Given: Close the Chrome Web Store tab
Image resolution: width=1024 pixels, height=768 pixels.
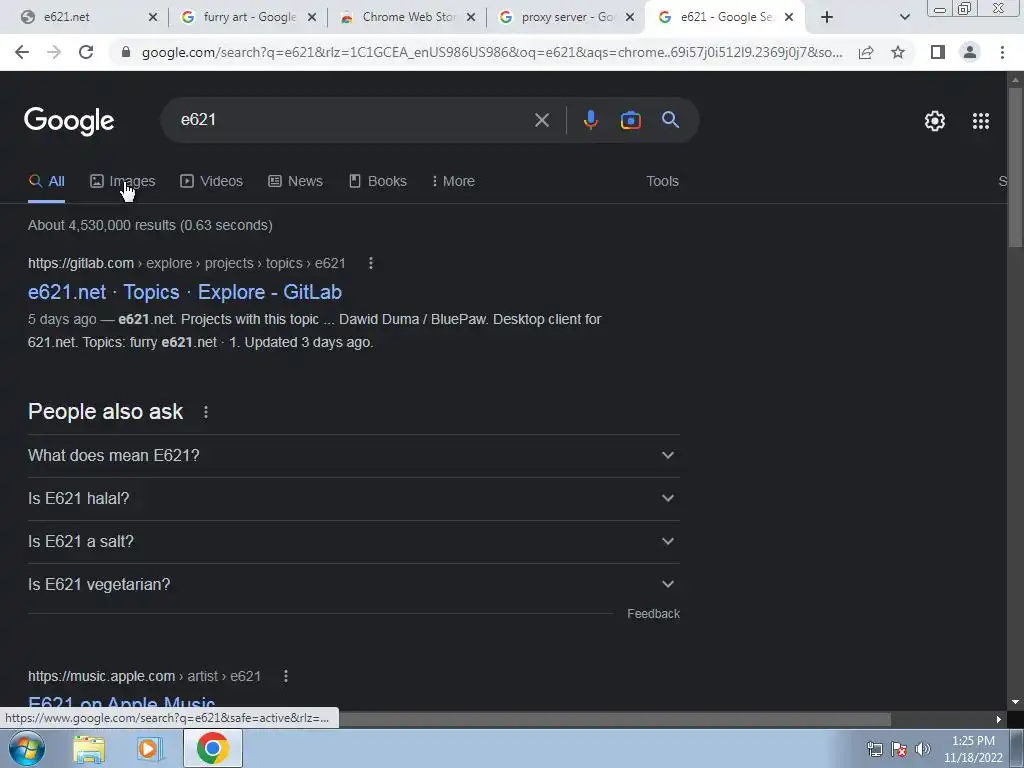Looking at the screenshot, I should pos(471,18).
